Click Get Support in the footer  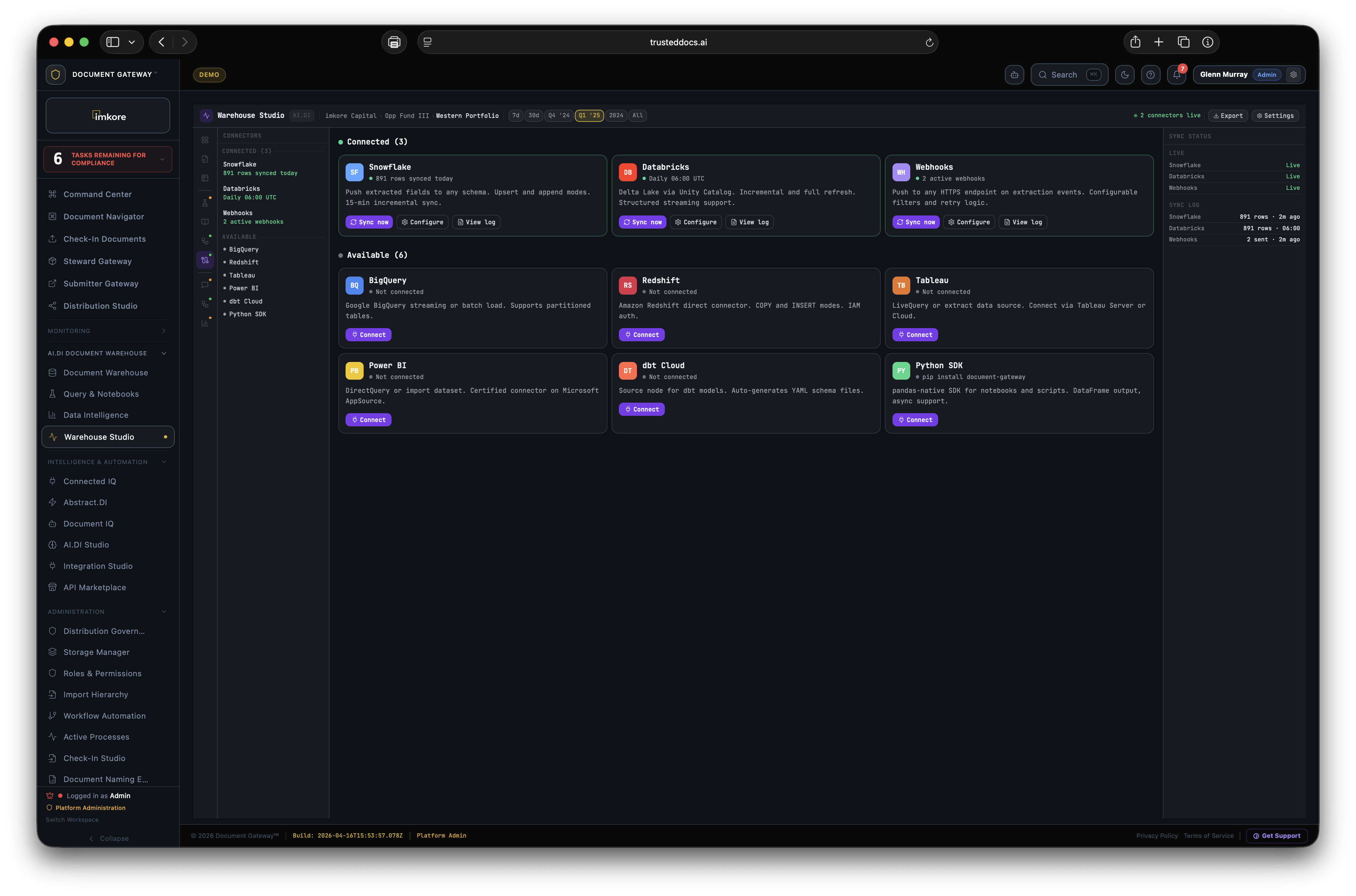[1277, 836]
